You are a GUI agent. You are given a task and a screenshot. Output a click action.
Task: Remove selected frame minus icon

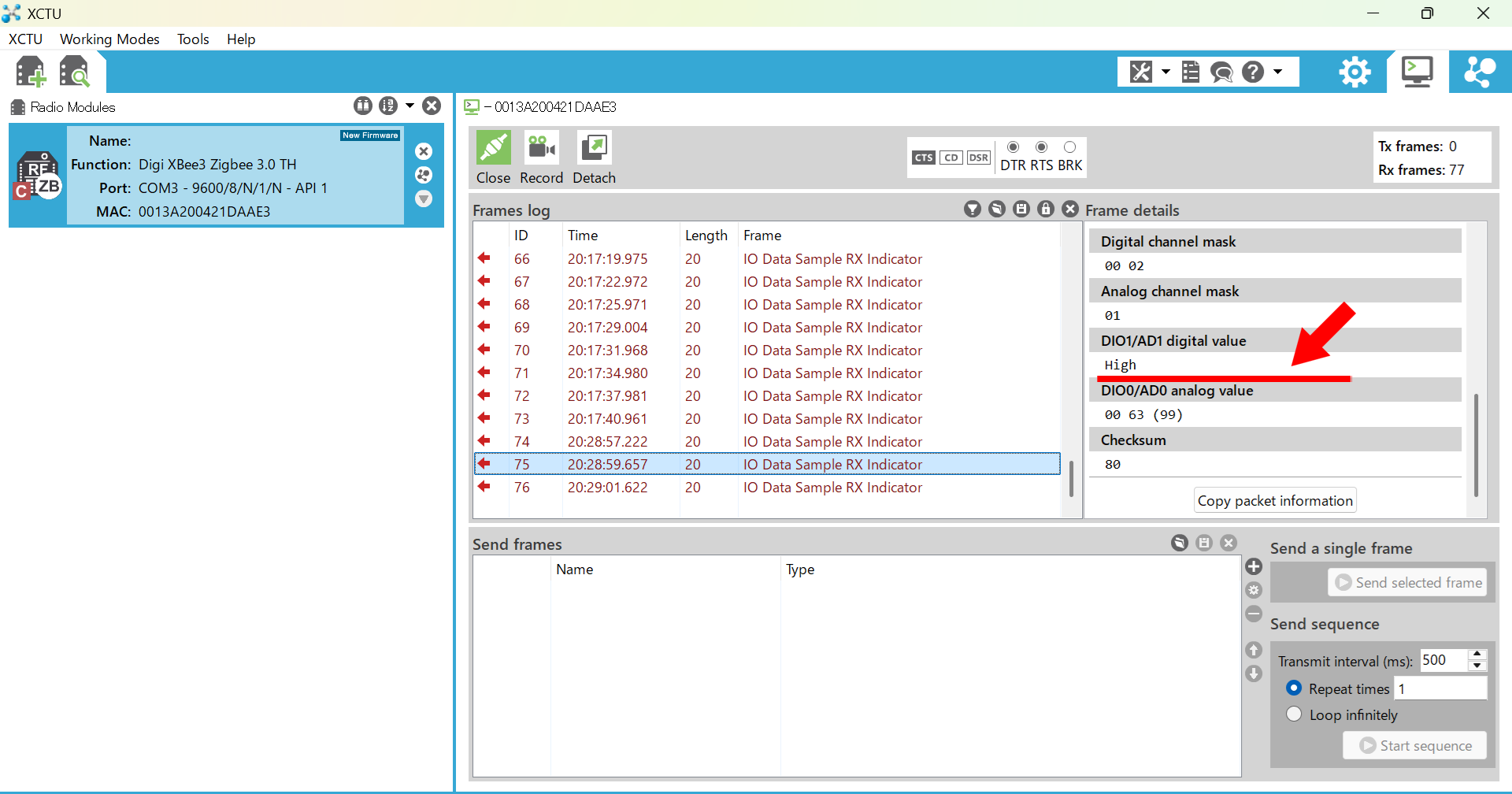(1254, 614)
